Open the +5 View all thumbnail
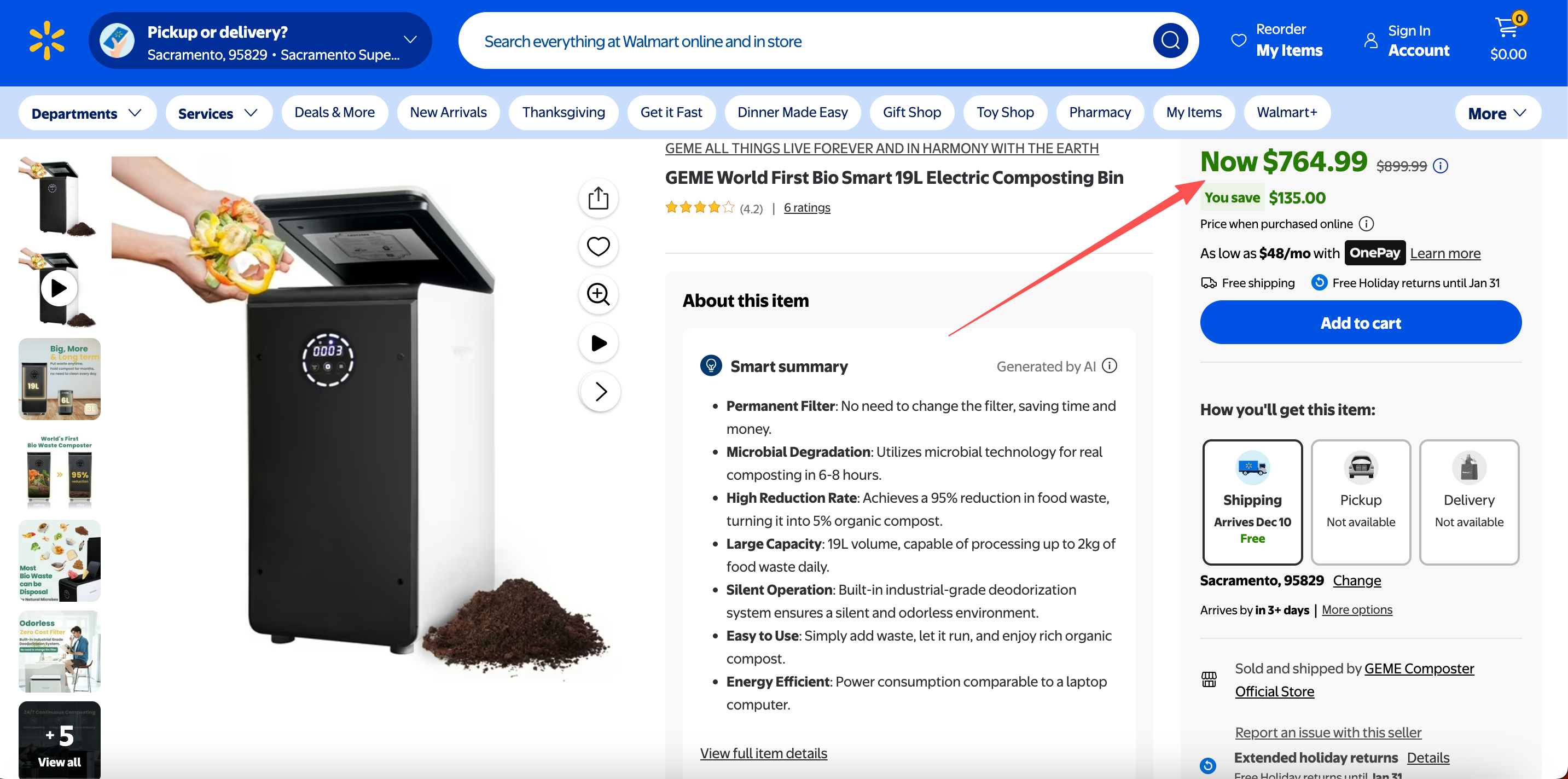 point(59,740)
